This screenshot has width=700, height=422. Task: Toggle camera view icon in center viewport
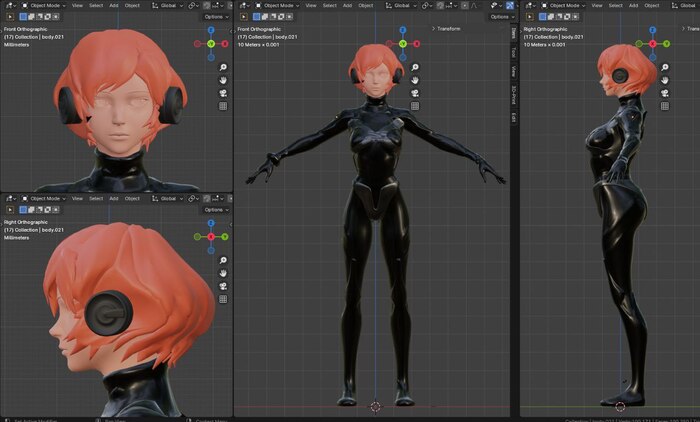coord(415,93)
